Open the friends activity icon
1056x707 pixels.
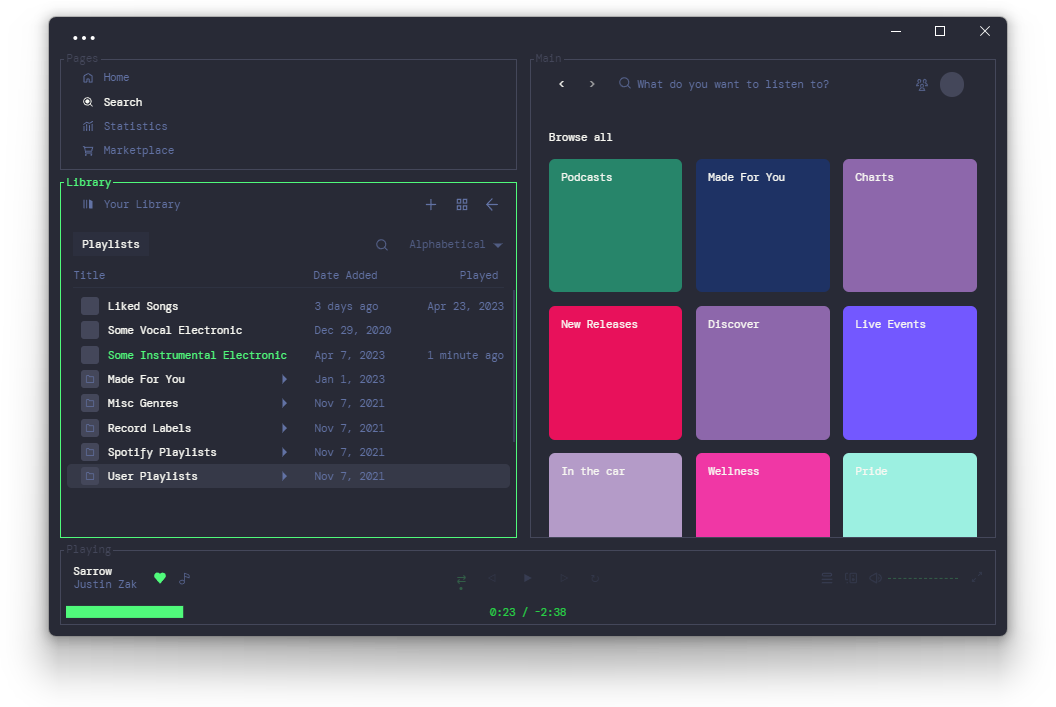click(922, 85)
